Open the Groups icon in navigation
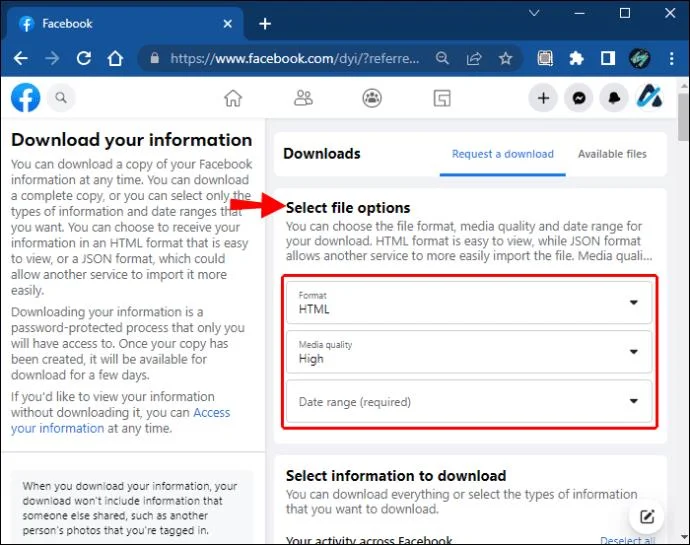Screen dimensions: 690x545 [x=372, y=98]
